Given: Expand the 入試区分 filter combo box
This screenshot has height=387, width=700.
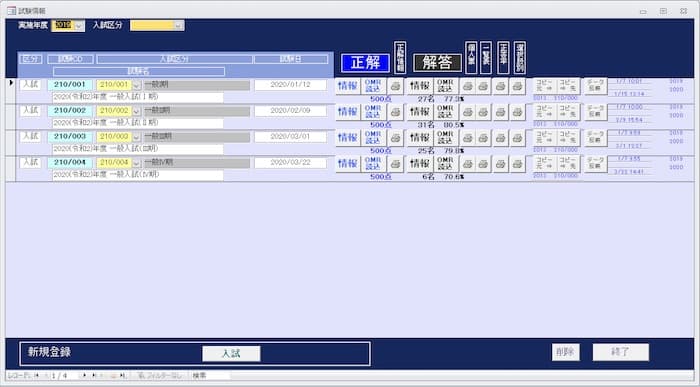Looking at the screenshot, I should [179, 25].
